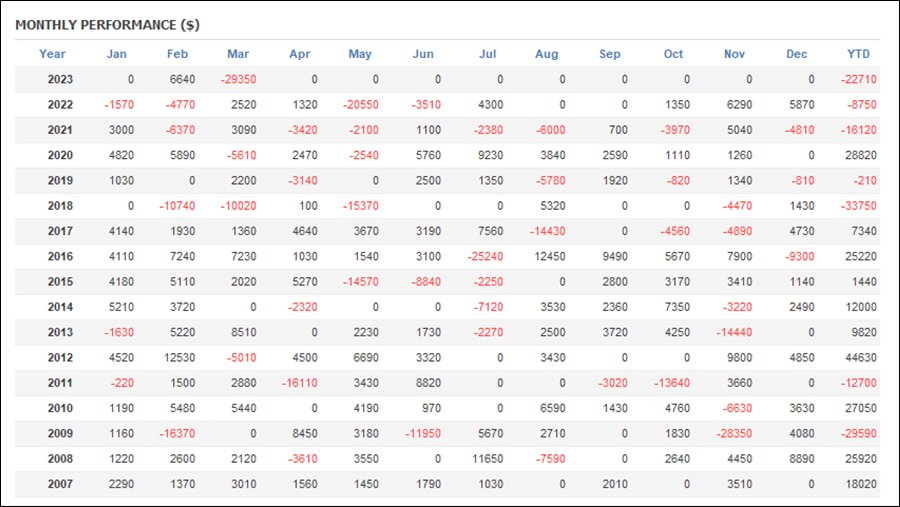Click the YTD column header

[859, 54]
